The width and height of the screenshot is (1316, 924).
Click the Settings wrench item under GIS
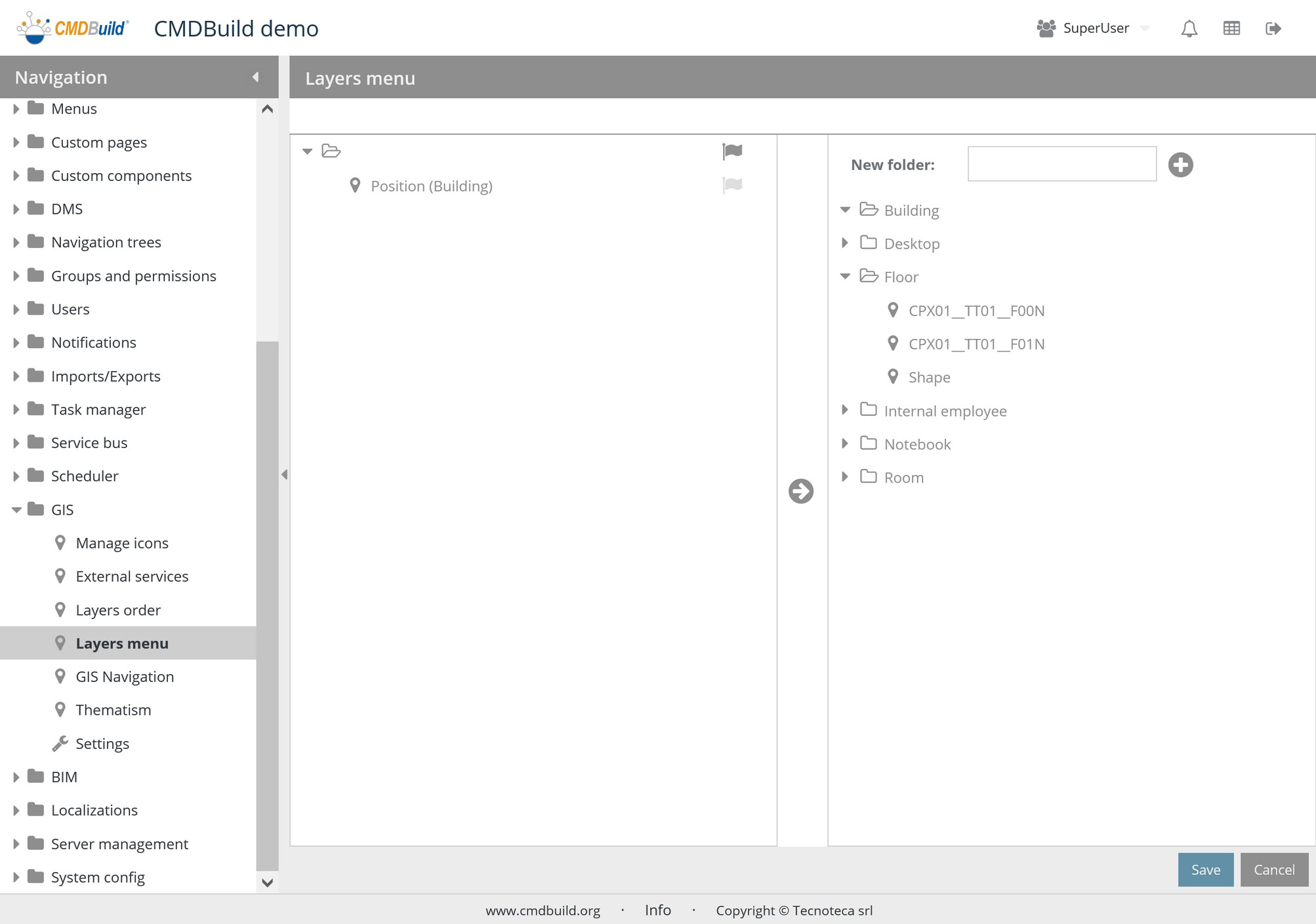click(102, 744)
